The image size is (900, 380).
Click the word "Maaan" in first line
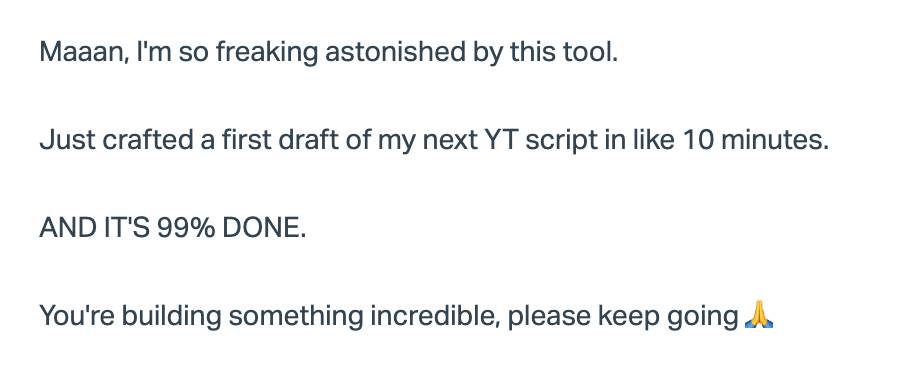(84, 53)
